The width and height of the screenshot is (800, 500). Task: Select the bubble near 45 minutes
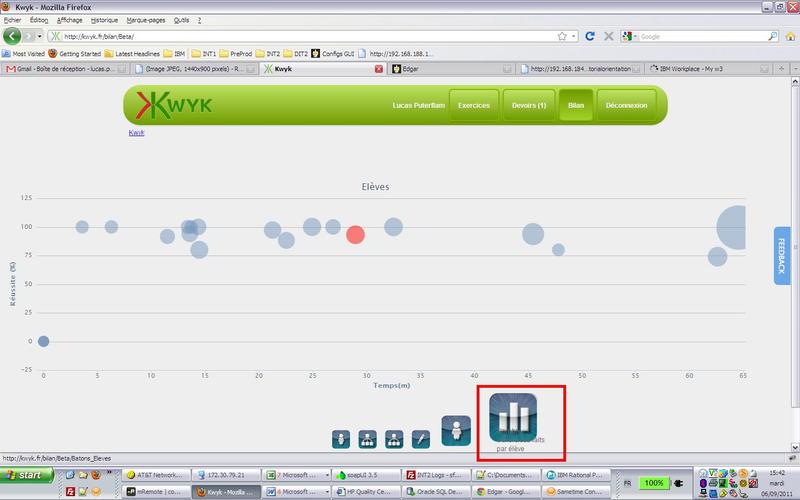(533, 234)
